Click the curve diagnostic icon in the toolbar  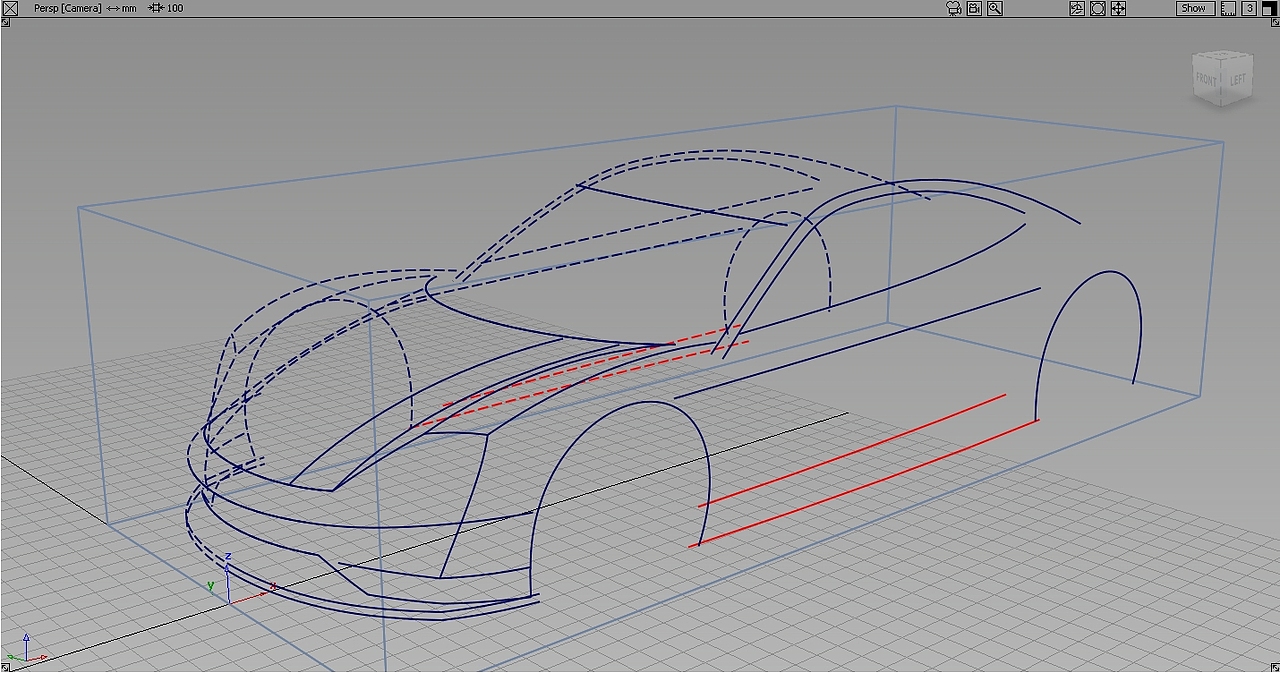click(1078, 8)
